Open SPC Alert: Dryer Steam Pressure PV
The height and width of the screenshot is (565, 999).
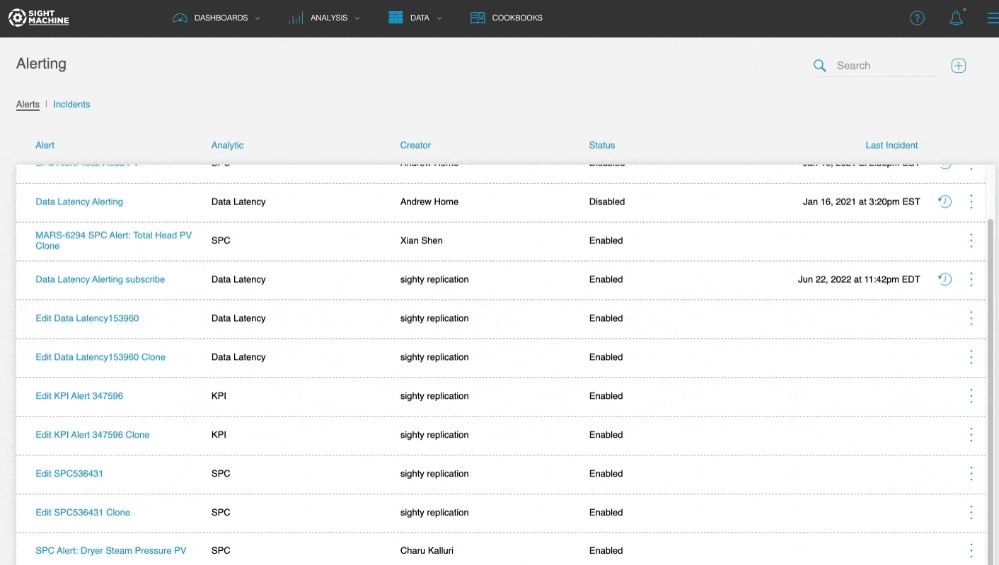(111, 550)
